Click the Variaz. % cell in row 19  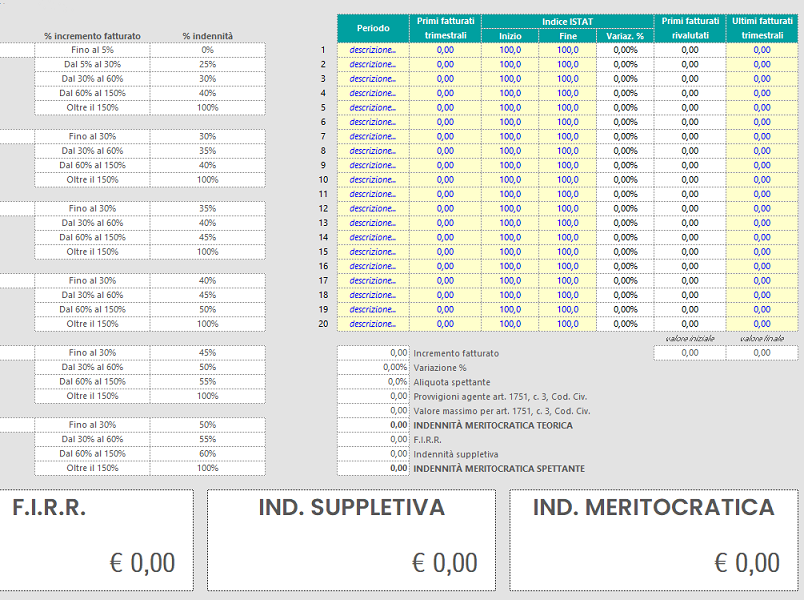click(x=625, y=309)
